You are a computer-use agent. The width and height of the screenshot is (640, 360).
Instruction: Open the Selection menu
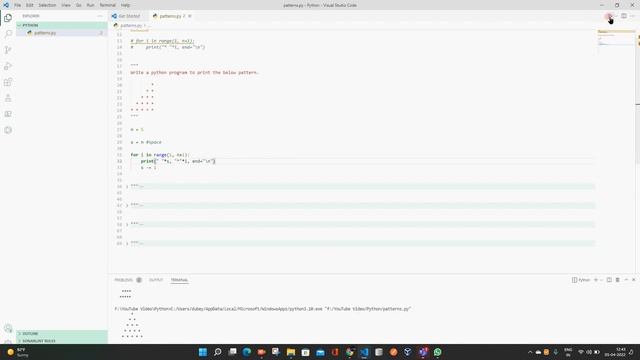47,5
